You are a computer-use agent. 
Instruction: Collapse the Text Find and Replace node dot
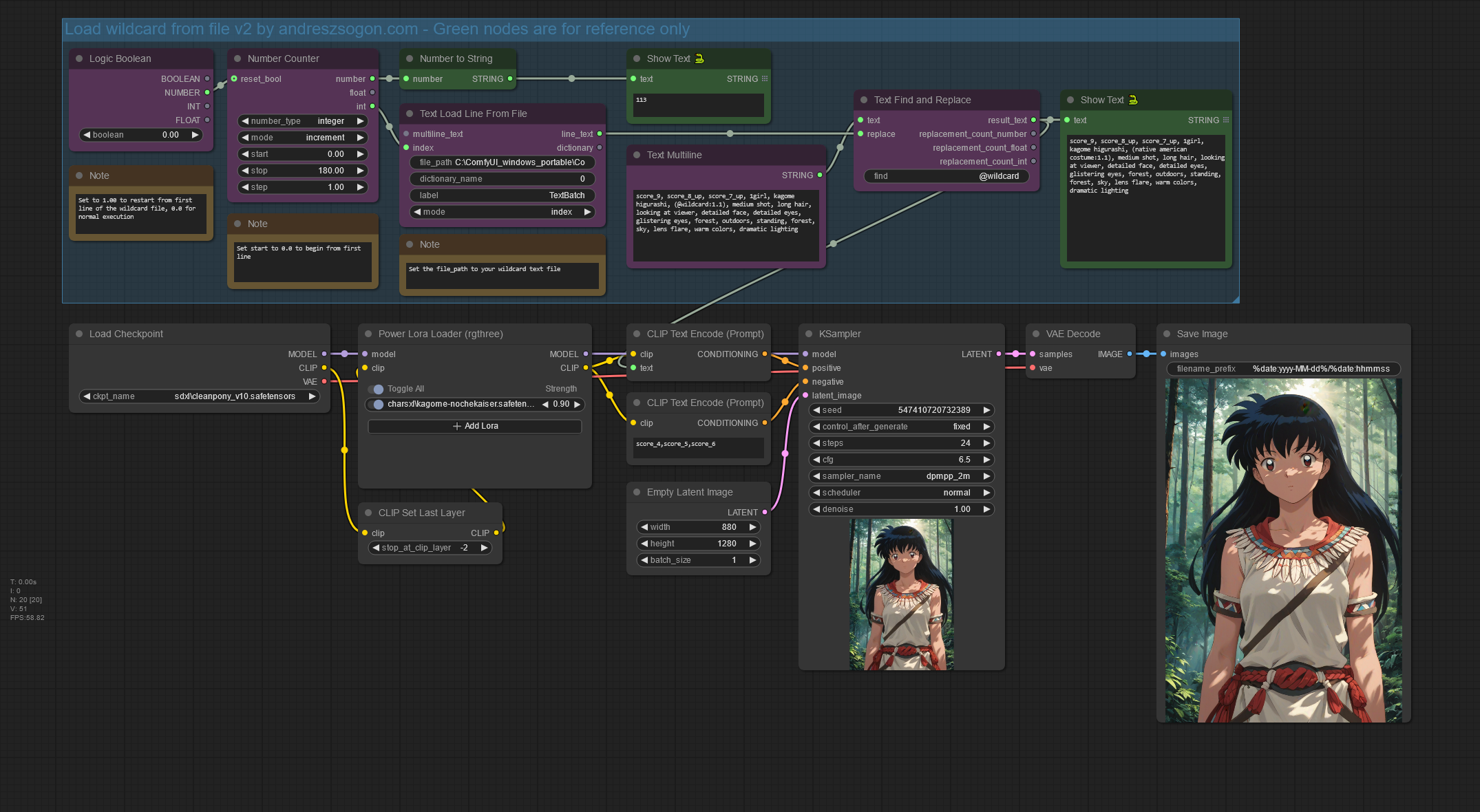(x=864, y=100)
